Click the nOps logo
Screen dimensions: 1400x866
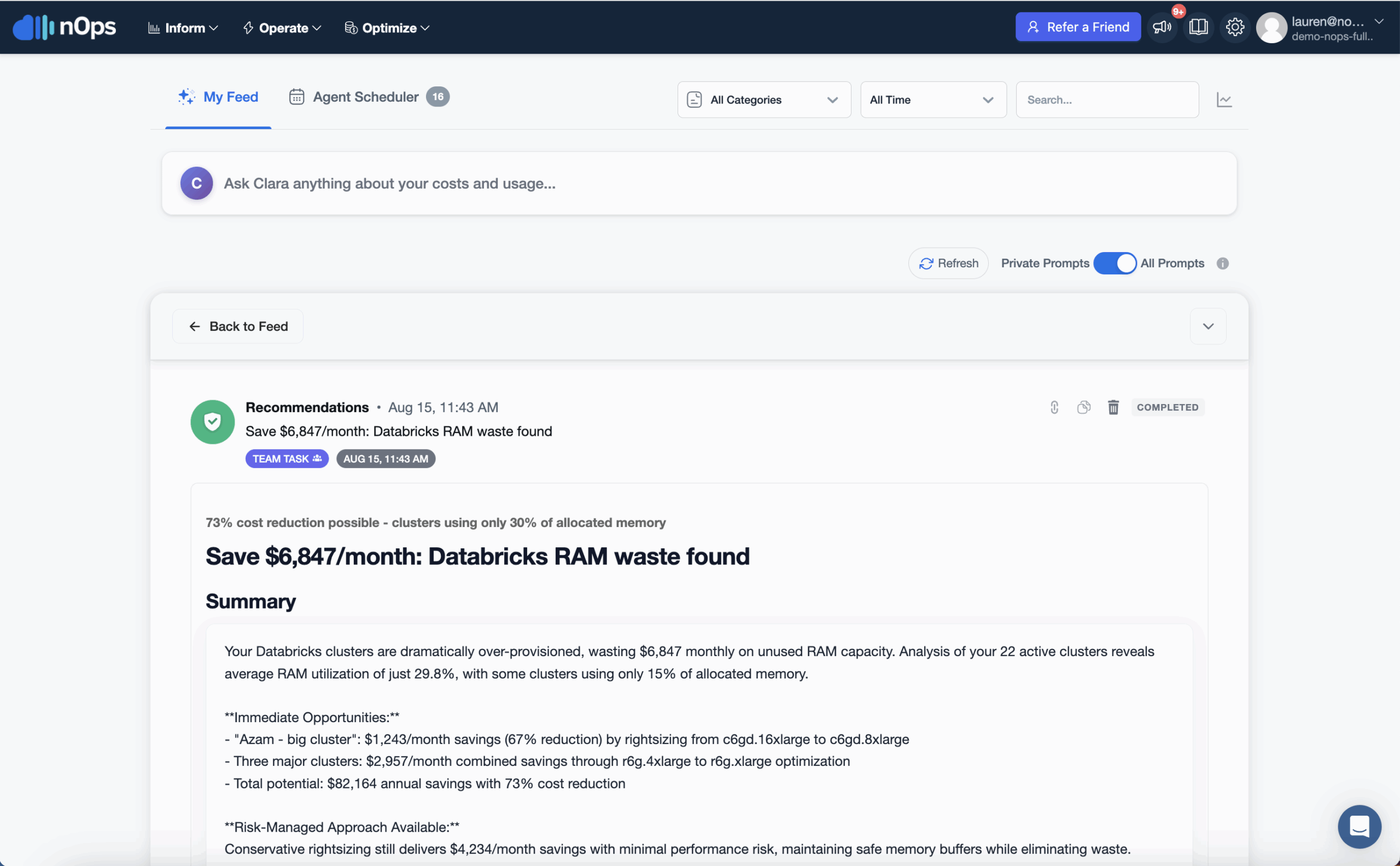click(x=64, y=27)
